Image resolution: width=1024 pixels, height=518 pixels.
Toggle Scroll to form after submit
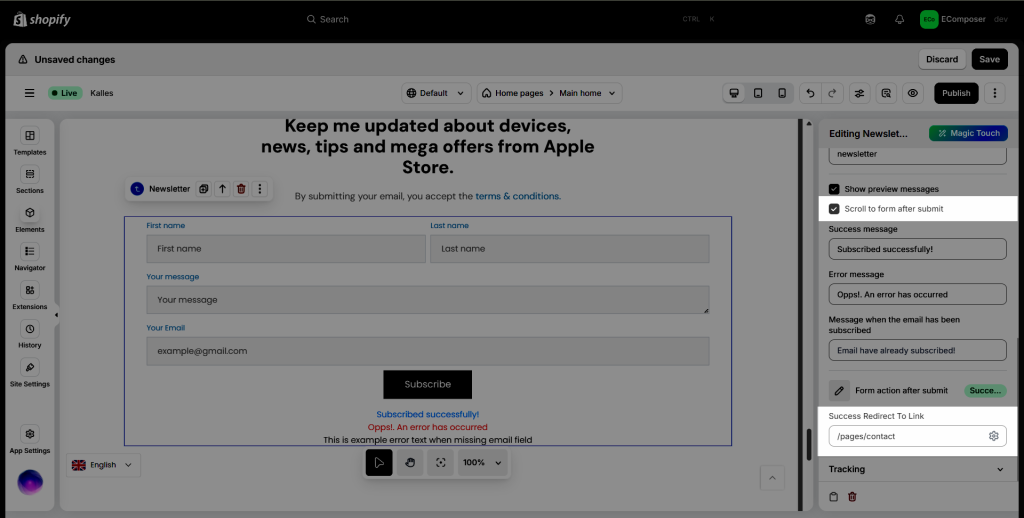pyautogui.click(x=834, y=209)
